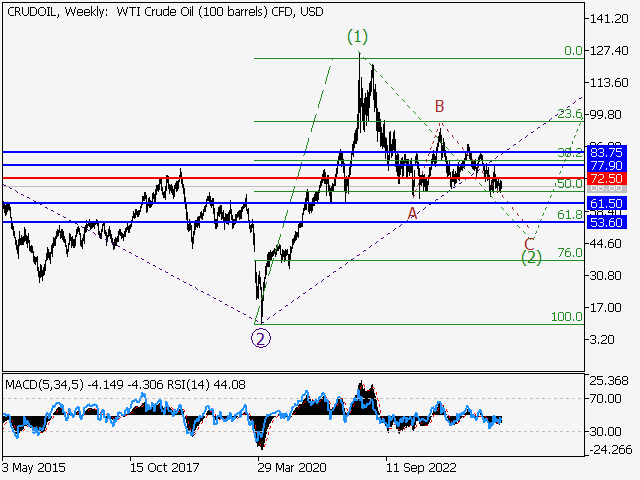This screenshot has width=640, height=480.
Task: Click the circled purple 2 wave marker
Action: [260, 337]
